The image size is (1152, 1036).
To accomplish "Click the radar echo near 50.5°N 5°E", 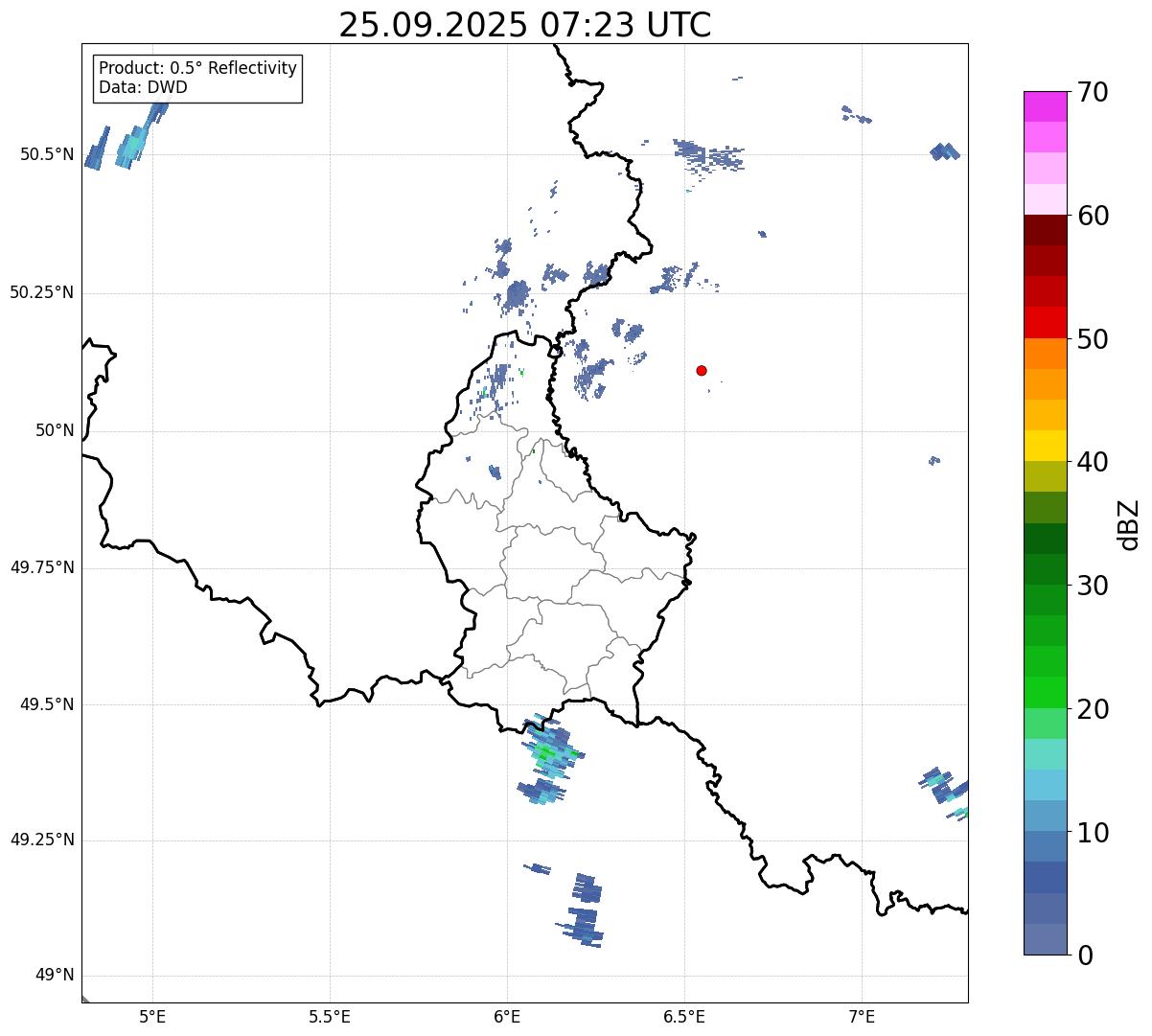I will pos(133,145).
